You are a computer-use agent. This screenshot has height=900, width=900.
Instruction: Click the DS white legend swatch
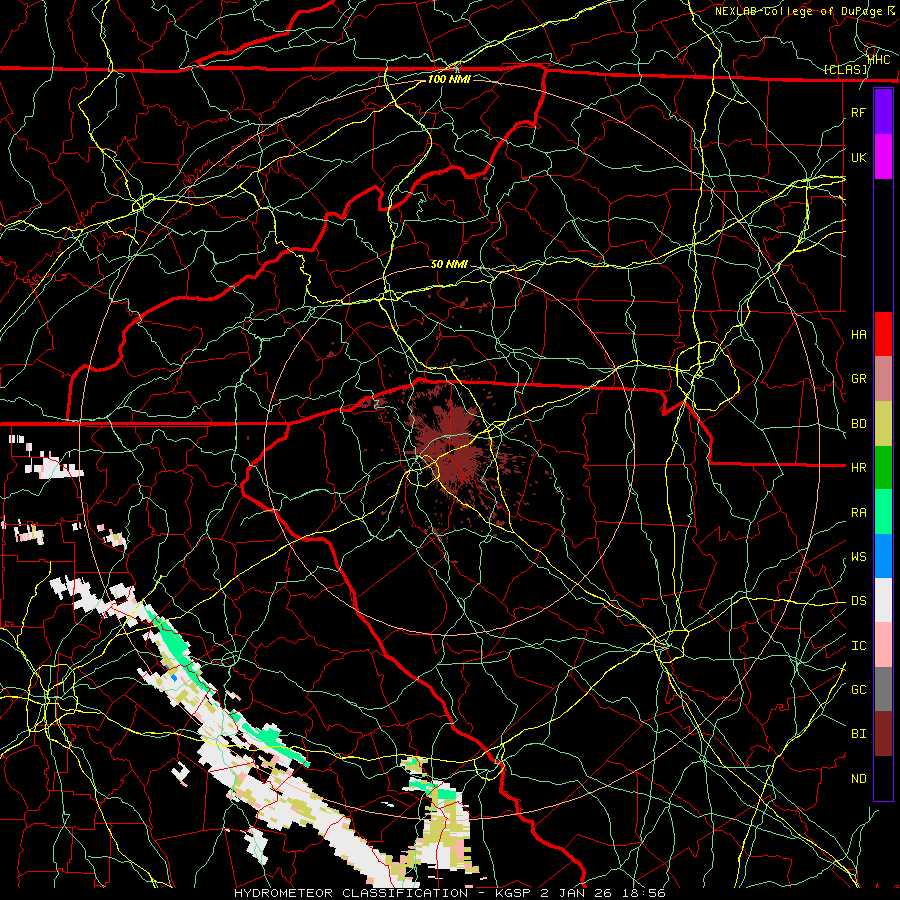pos(883,600)
